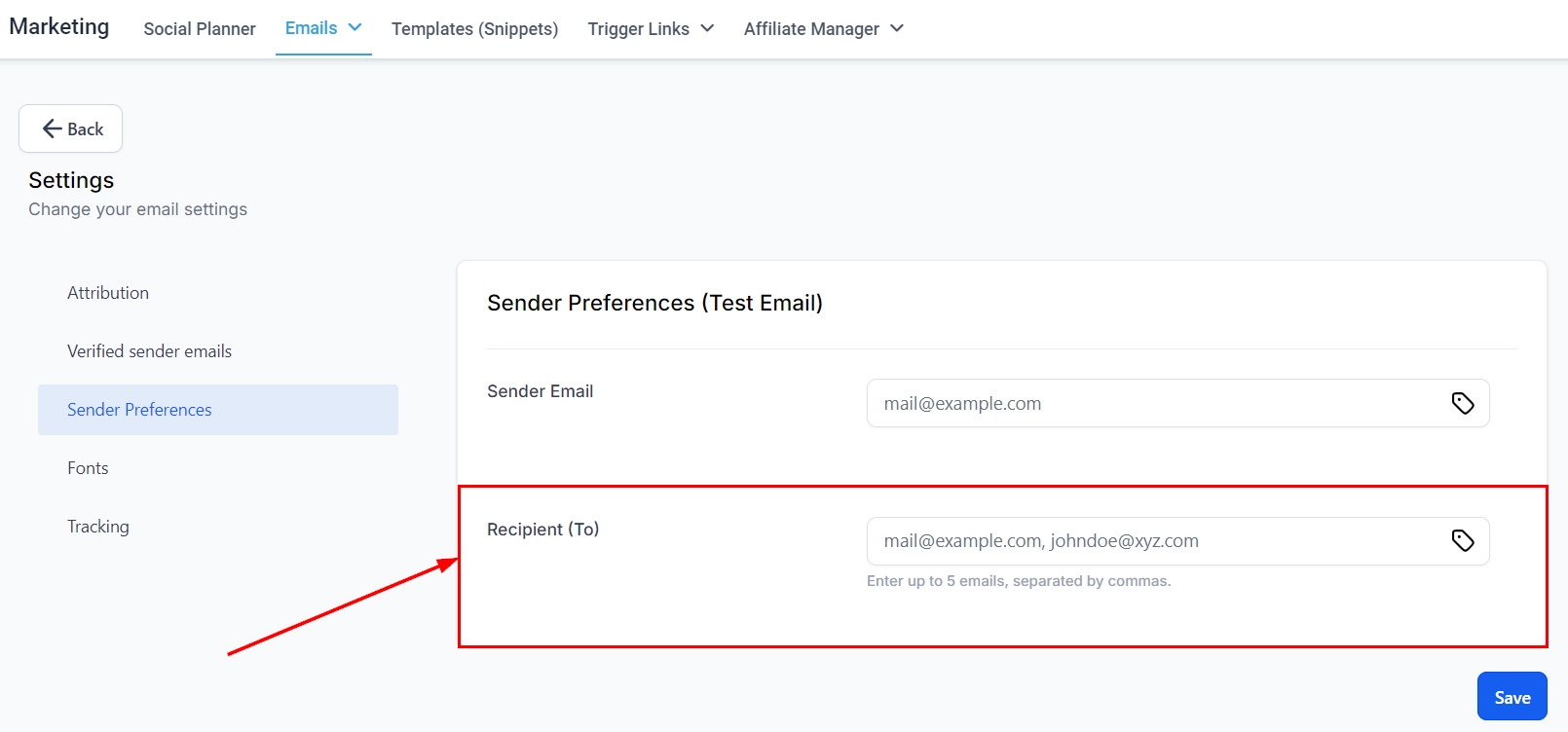Click the tag icon in Recipient field
Viewport: 1568px width, 732px height.
pos(1462,540)
